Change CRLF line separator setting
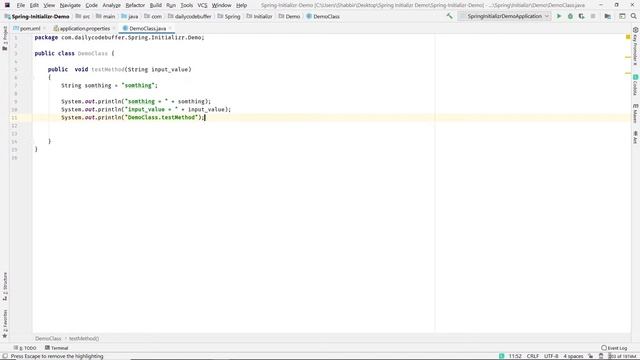Screen dimensions: 640x360 click(x=533, y=356)
